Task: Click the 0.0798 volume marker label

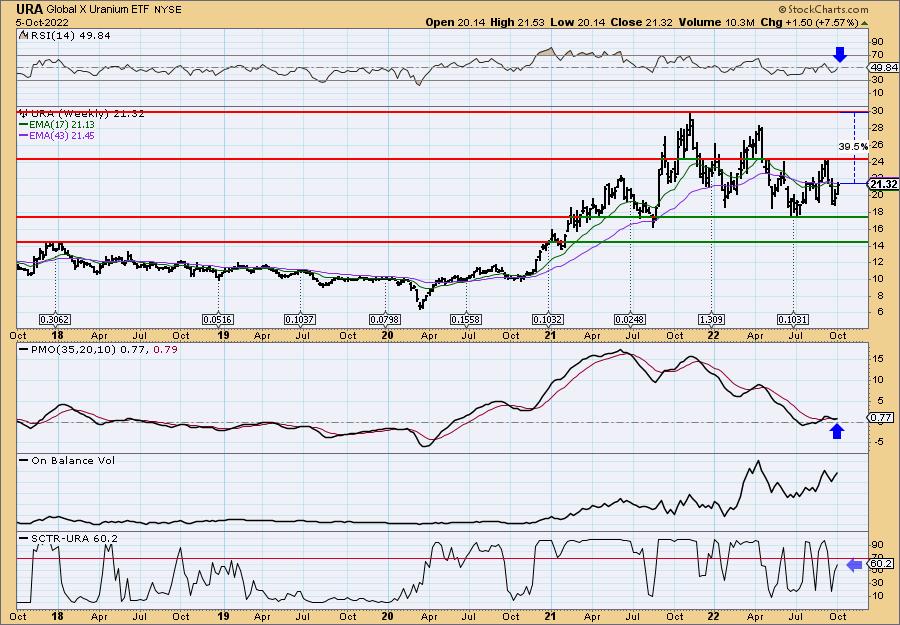Action: (x=385, y=319)
